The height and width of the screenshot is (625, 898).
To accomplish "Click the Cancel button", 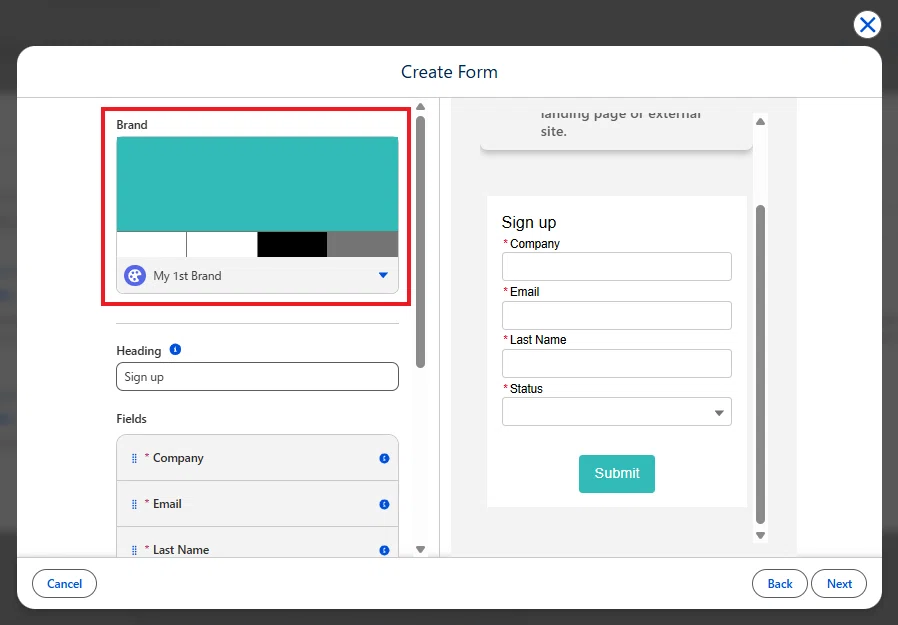I will point(64,583).
